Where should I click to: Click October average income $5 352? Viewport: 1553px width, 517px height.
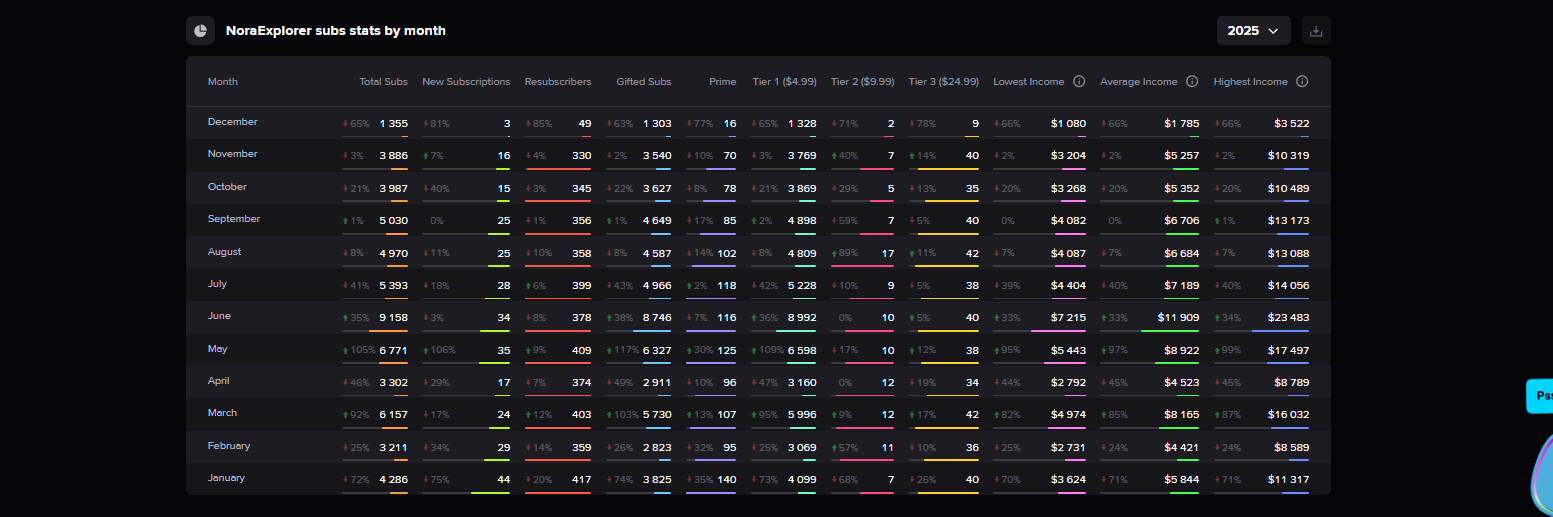click(x=1181, y=189)
